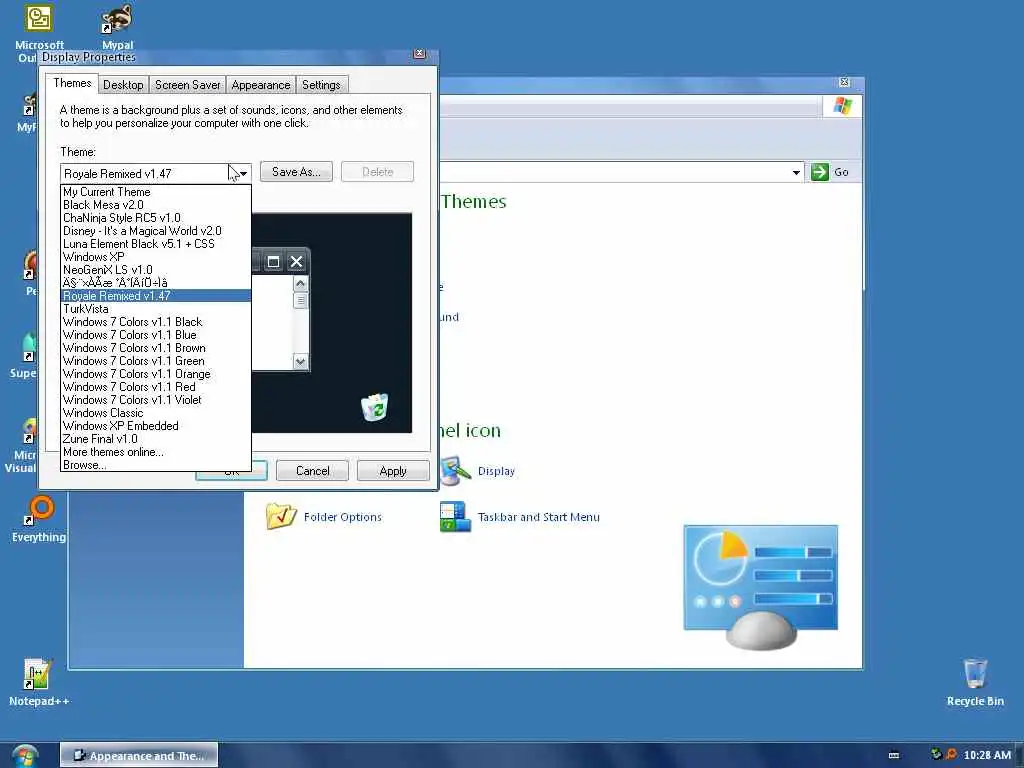Choose the TurkVista theme

click(x=155, y=309)
